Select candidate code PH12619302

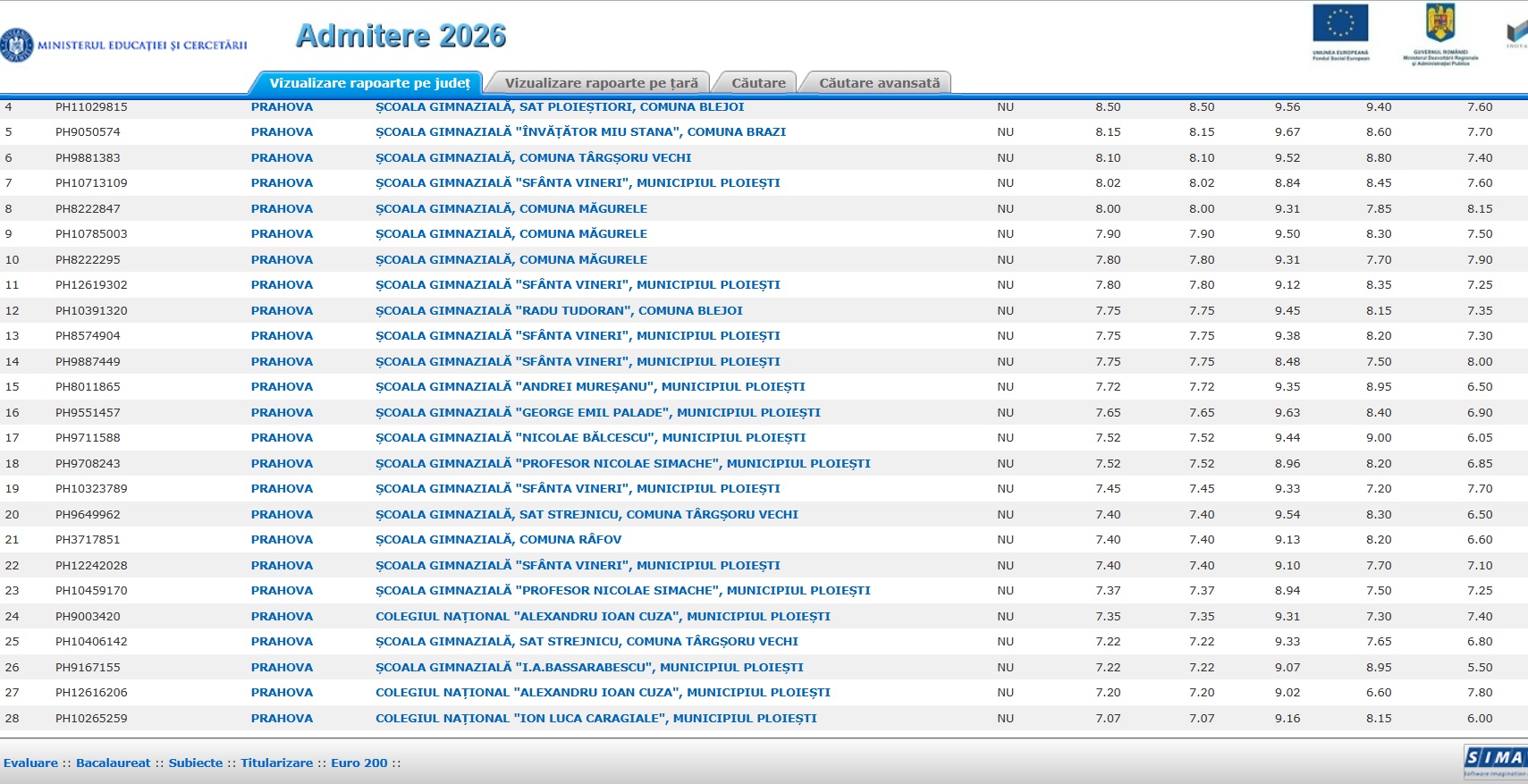point(91,284)
